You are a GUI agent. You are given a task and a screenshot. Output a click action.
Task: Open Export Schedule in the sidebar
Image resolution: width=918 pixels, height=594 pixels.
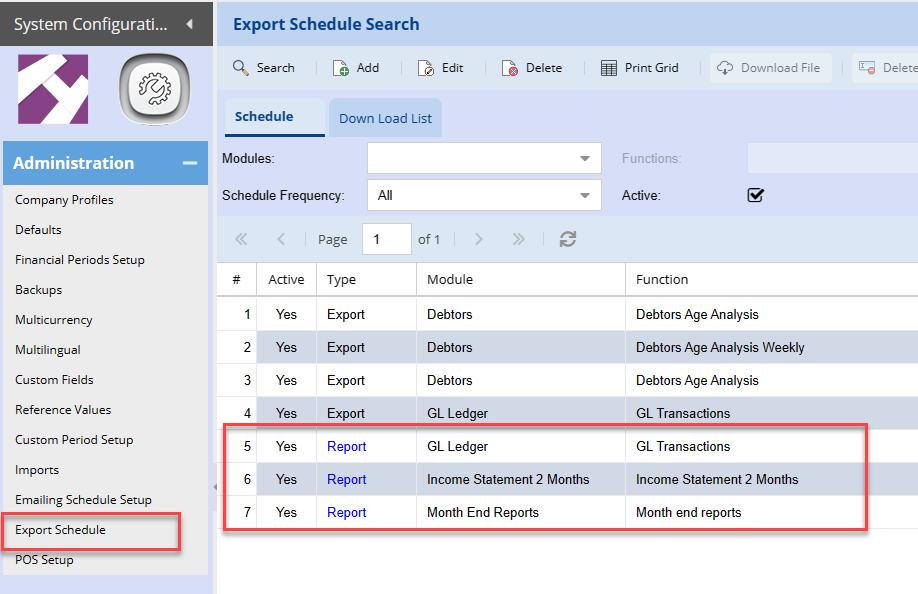pyautogui.click(x=60, y=530)
